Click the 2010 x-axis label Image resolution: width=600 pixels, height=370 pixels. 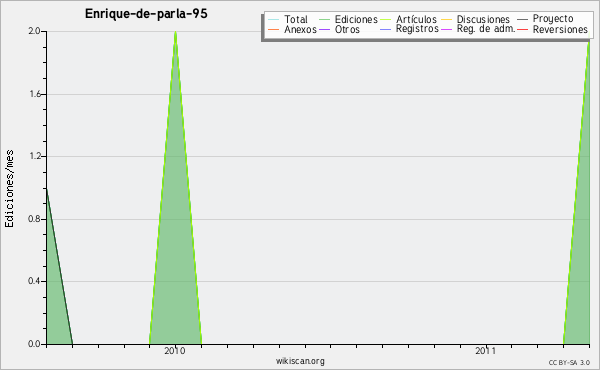tap(175, 351)
